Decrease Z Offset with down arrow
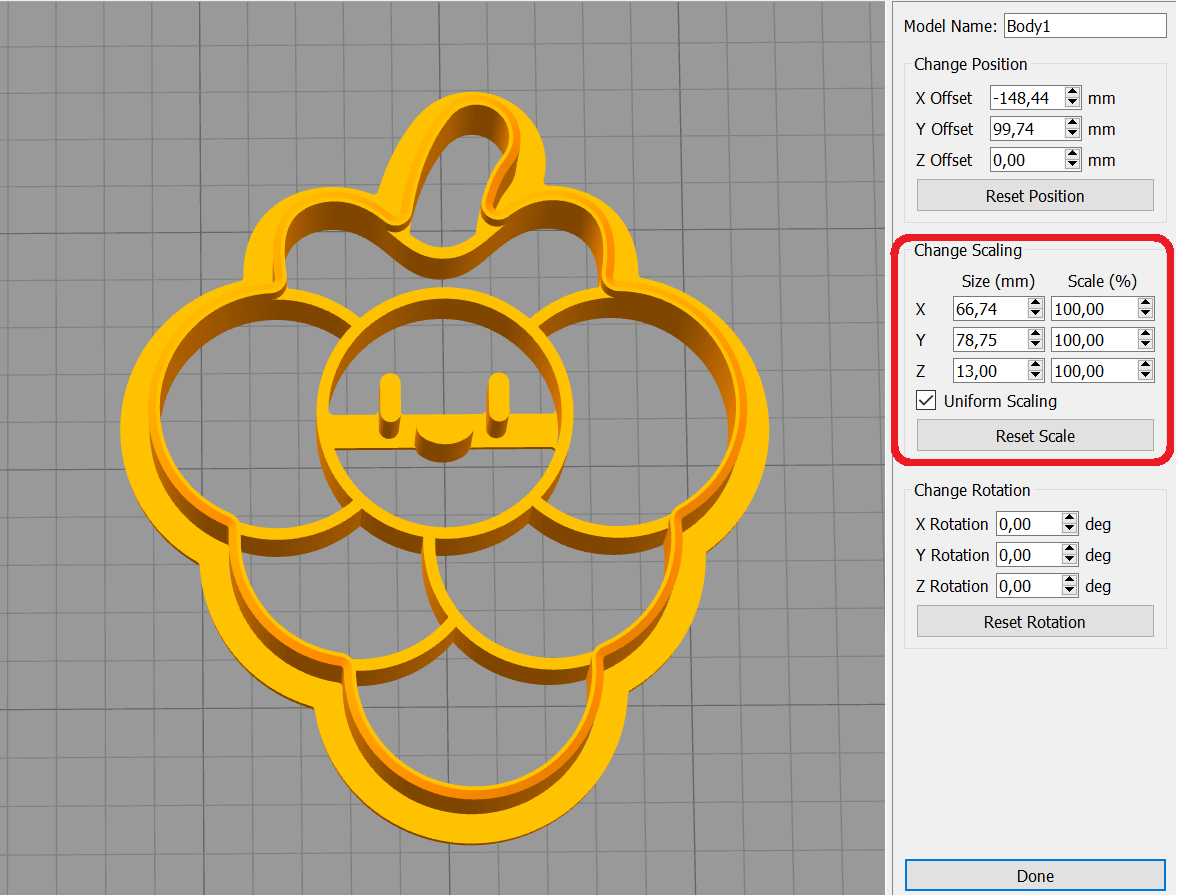 click(x=1073, y=165)
